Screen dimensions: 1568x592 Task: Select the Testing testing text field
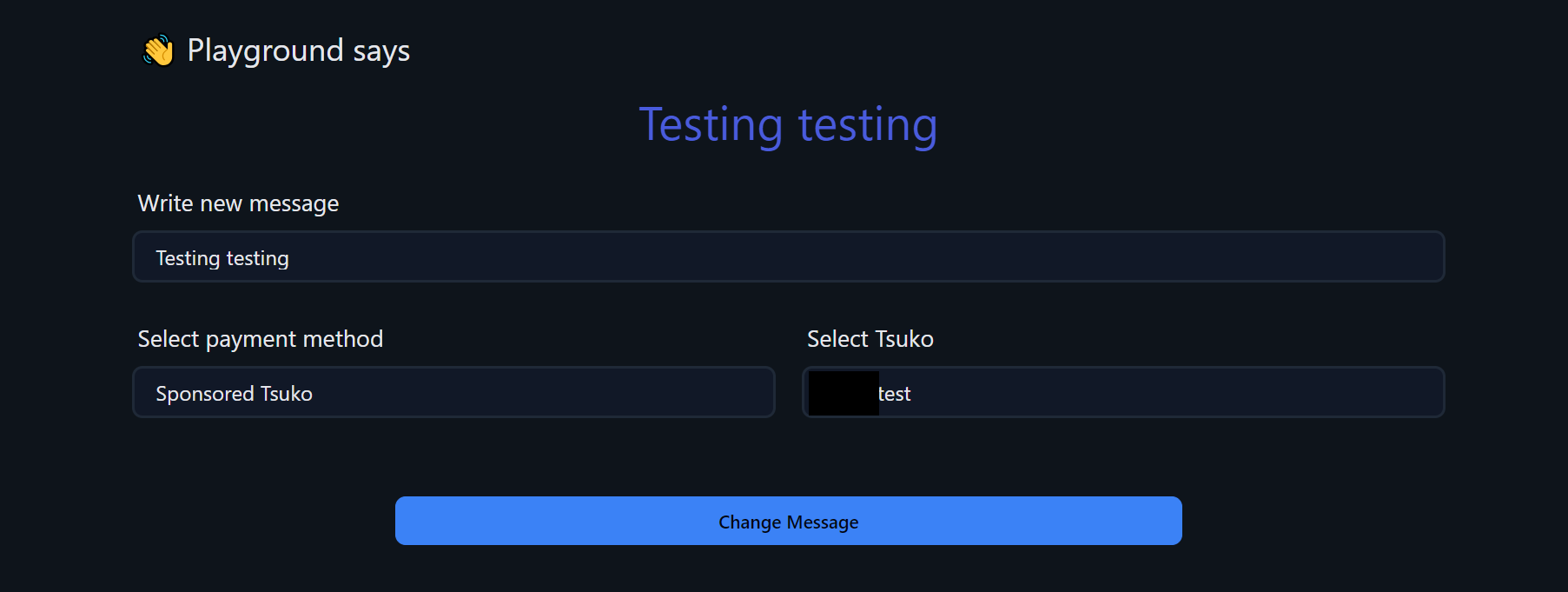coord(787,256)
